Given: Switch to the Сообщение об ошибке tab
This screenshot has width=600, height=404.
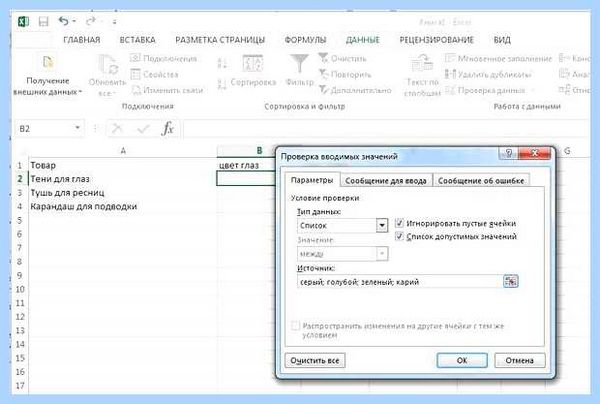Looking at the screenshot, I should pos(481,181).
